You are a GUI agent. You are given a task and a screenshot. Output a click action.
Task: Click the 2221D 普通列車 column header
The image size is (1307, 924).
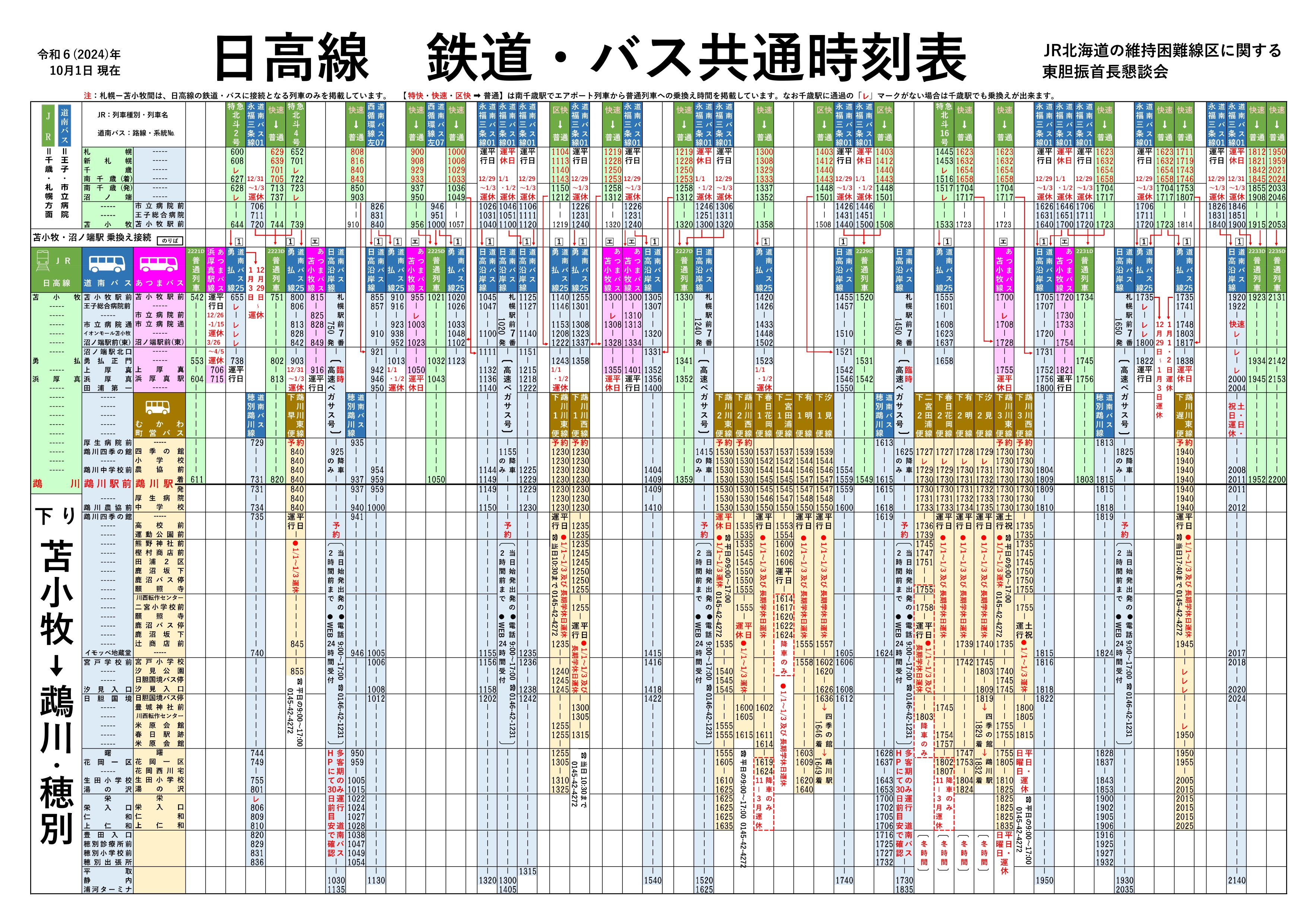click(x=196, y=270)
